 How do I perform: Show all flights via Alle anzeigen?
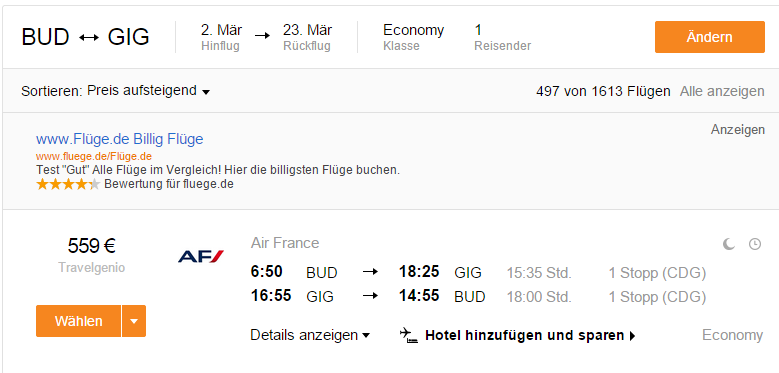tap(722, 91)
